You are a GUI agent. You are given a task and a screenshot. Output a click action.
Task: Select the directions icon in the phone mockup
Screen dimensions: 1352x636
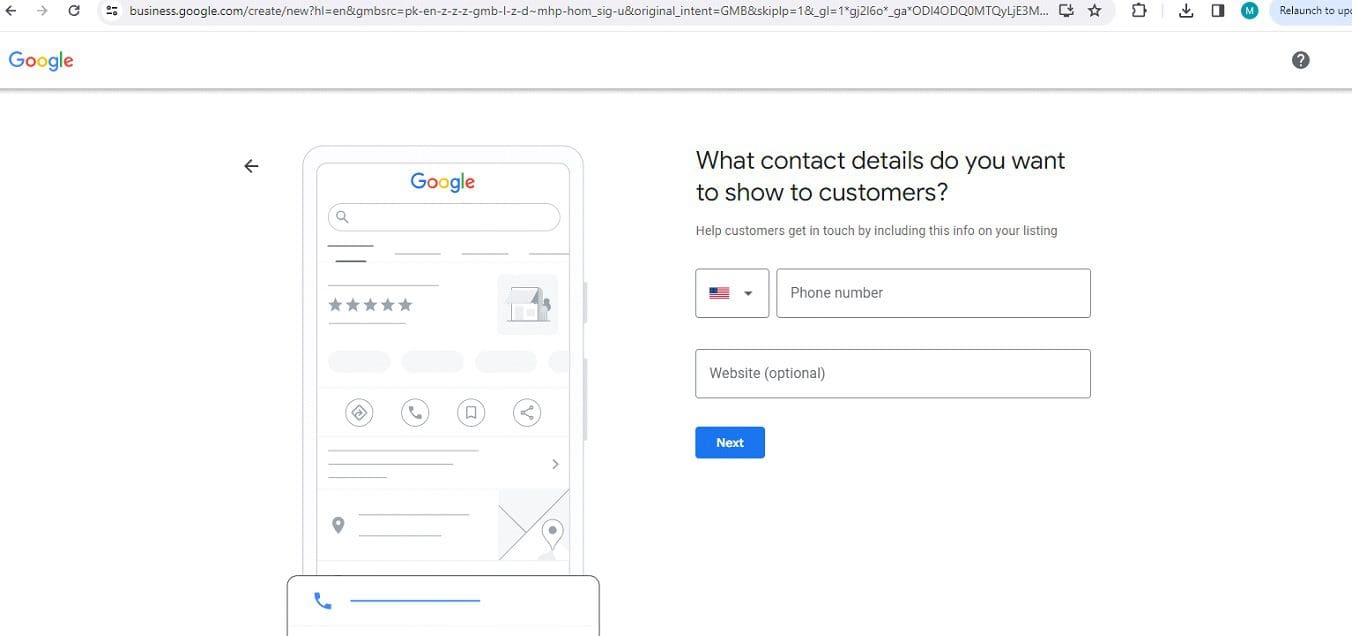[x=359, y=412]
